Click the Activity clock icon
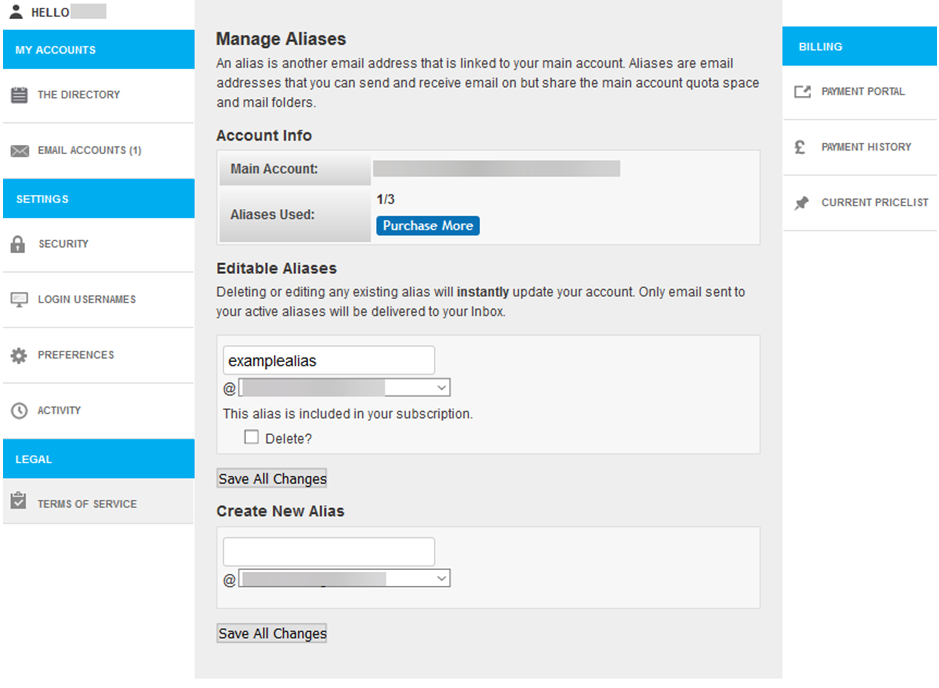Image resolution: width=939 pixels, height=688 pixels. (18, 411)
